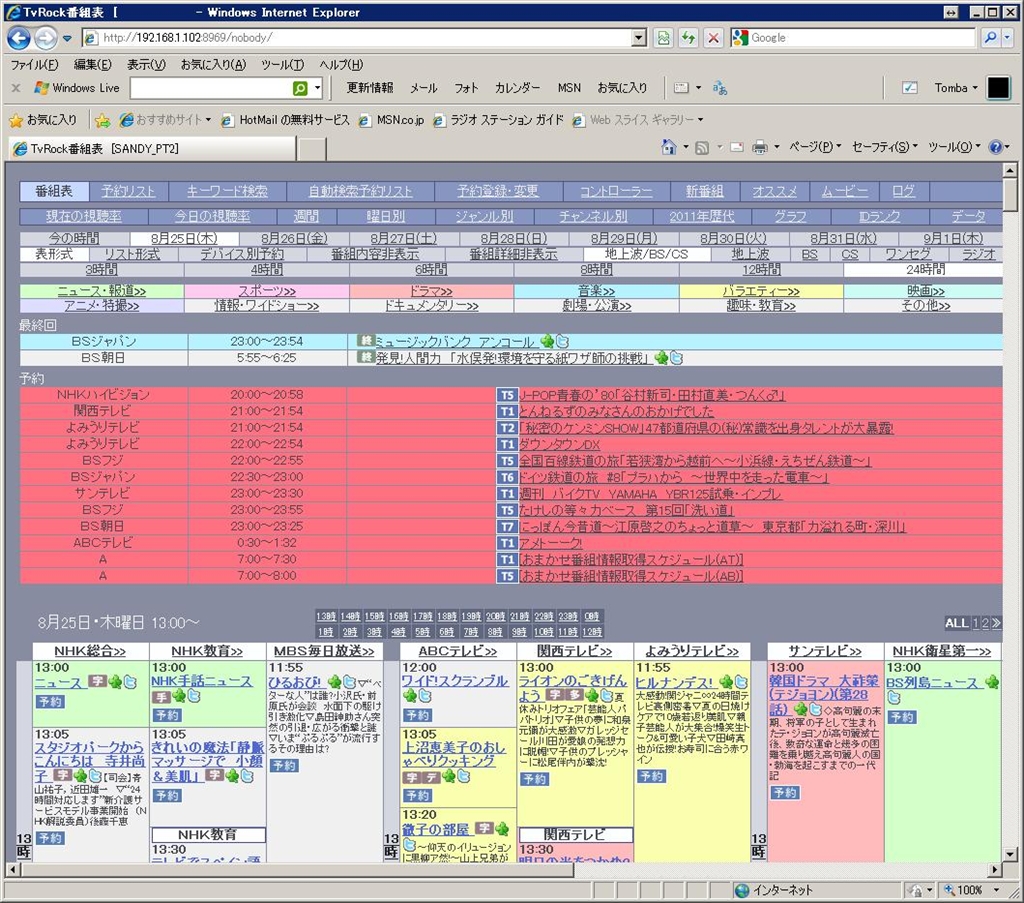The image size is (1024, 903).
Task: Open the Home page icon in command bar
Action: click(668, 147)
